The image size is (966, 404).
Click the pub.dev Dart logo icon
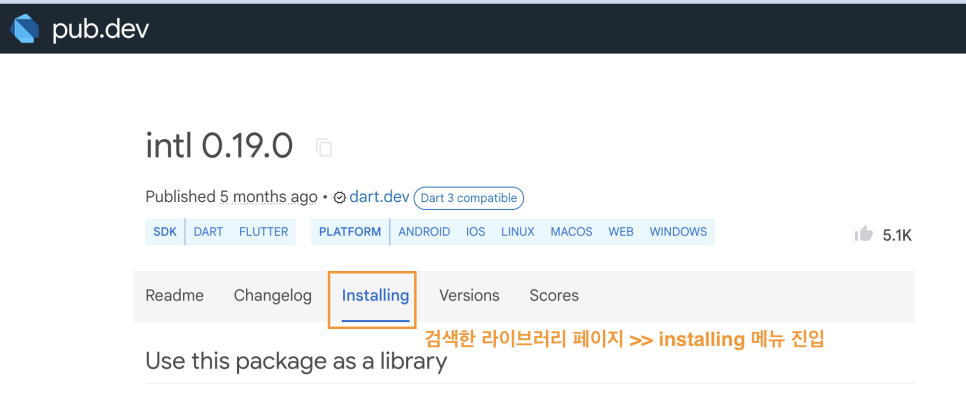tap(24, 29)
